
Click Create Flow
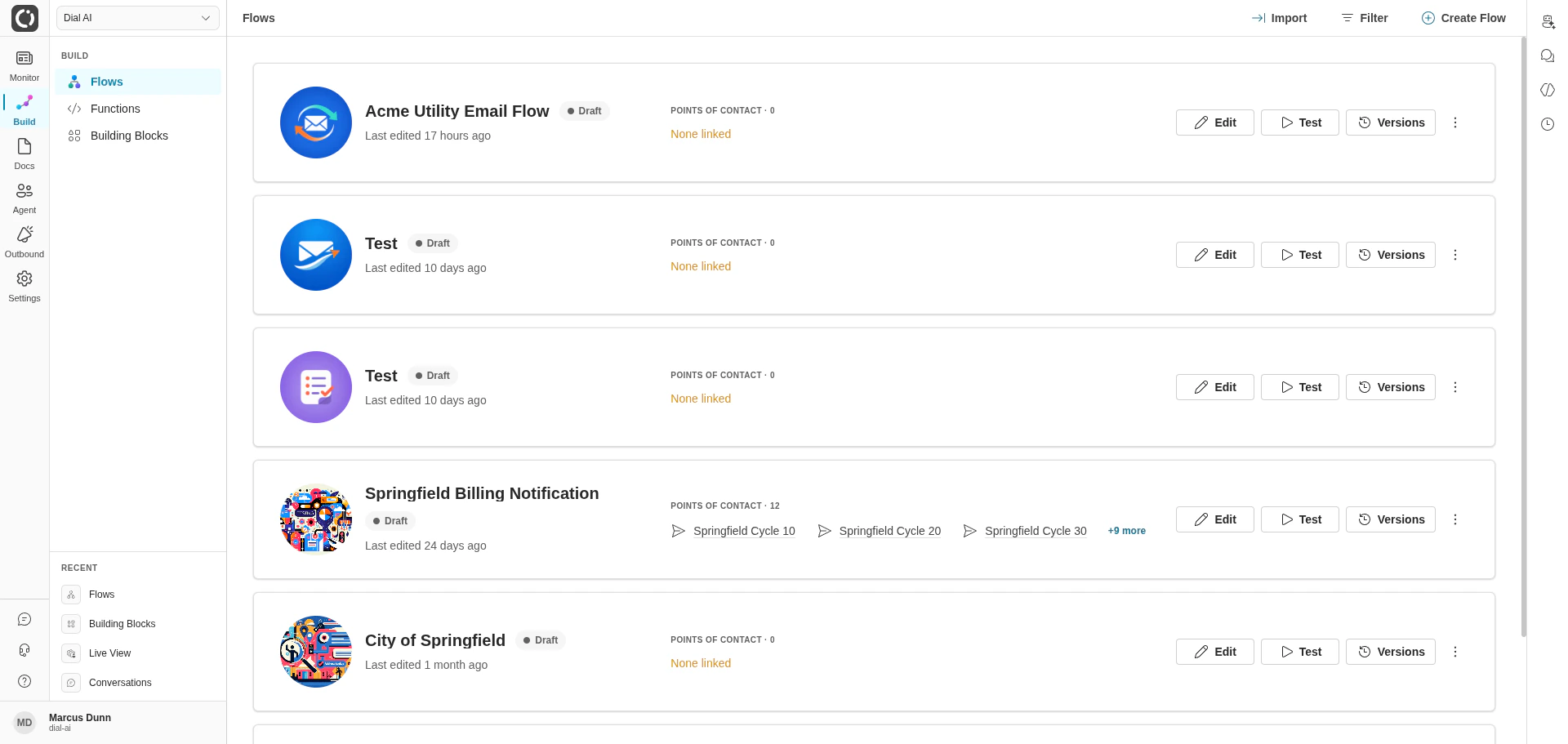click(1463, 18)
